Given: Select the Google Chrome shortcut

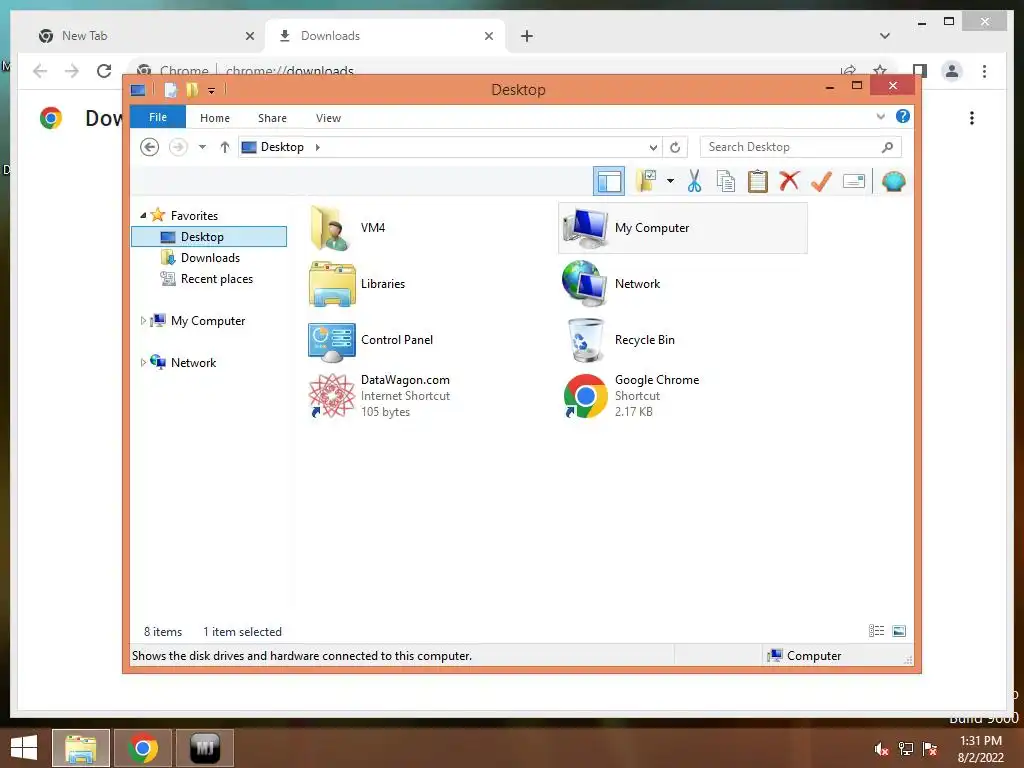Looking at the screenshot, I should point(631,396).
